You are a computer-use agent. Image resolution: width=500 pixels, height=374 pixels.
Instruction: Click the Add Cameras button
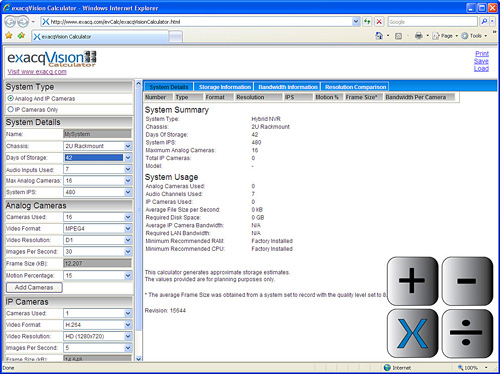(34, 287)
